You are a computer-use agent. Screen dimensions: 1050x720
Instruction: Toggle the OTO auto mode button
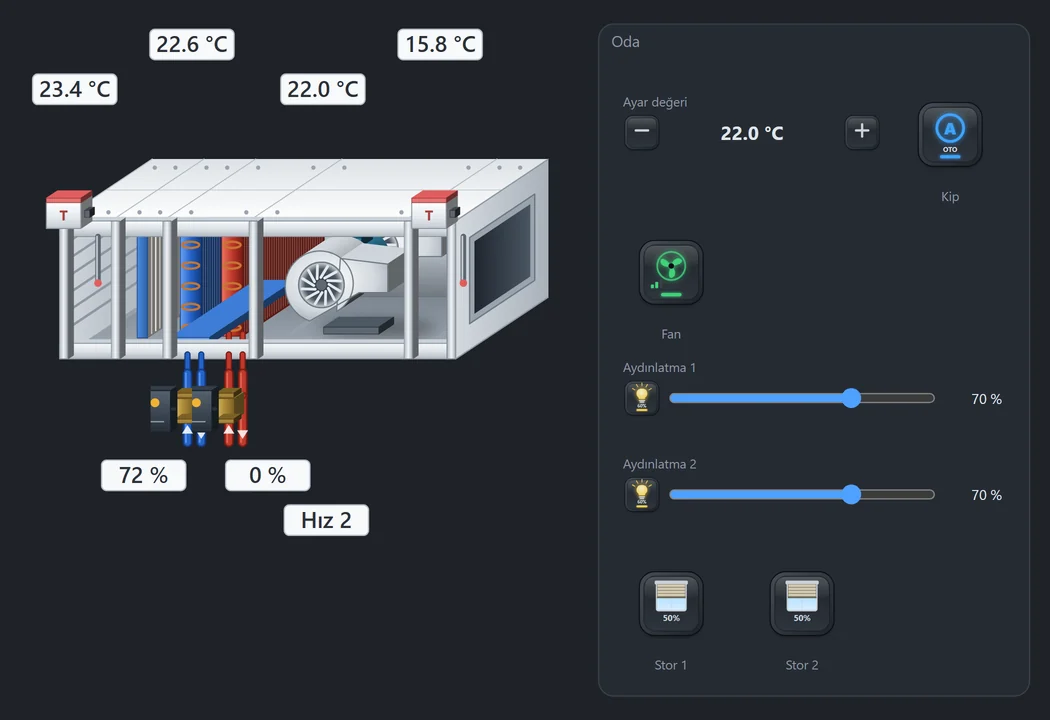(950, 134)
